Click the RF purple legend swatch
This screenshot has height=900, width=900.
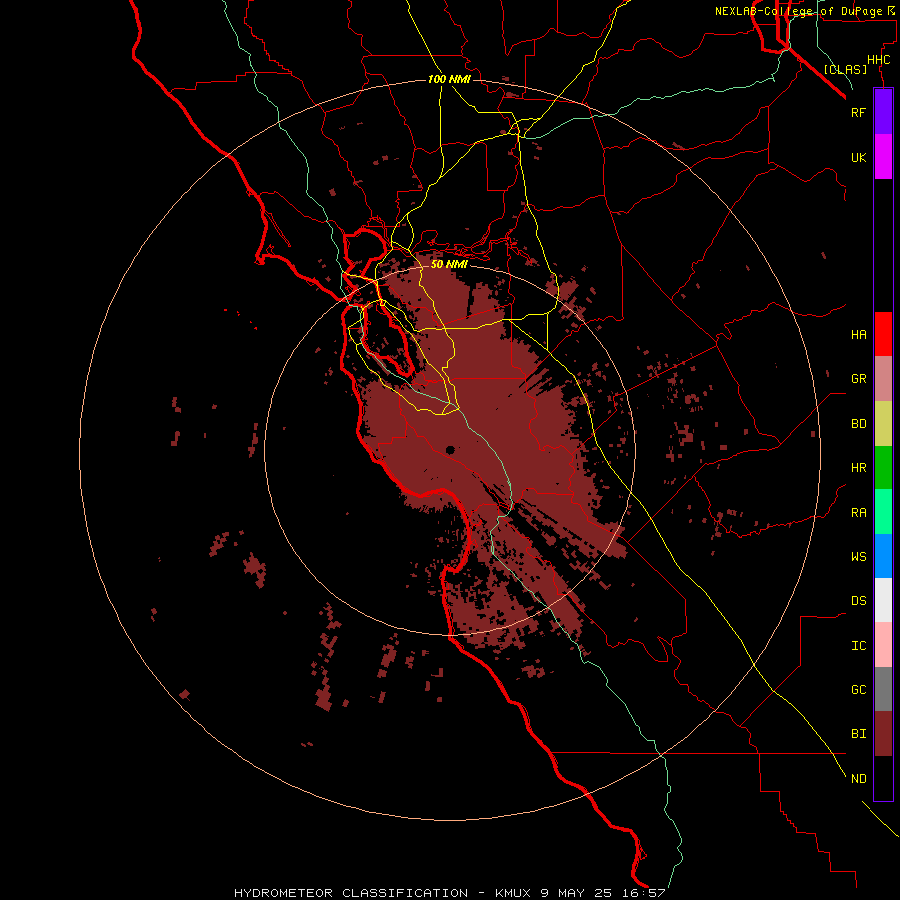pyautogui.click(x=883, y=112)
